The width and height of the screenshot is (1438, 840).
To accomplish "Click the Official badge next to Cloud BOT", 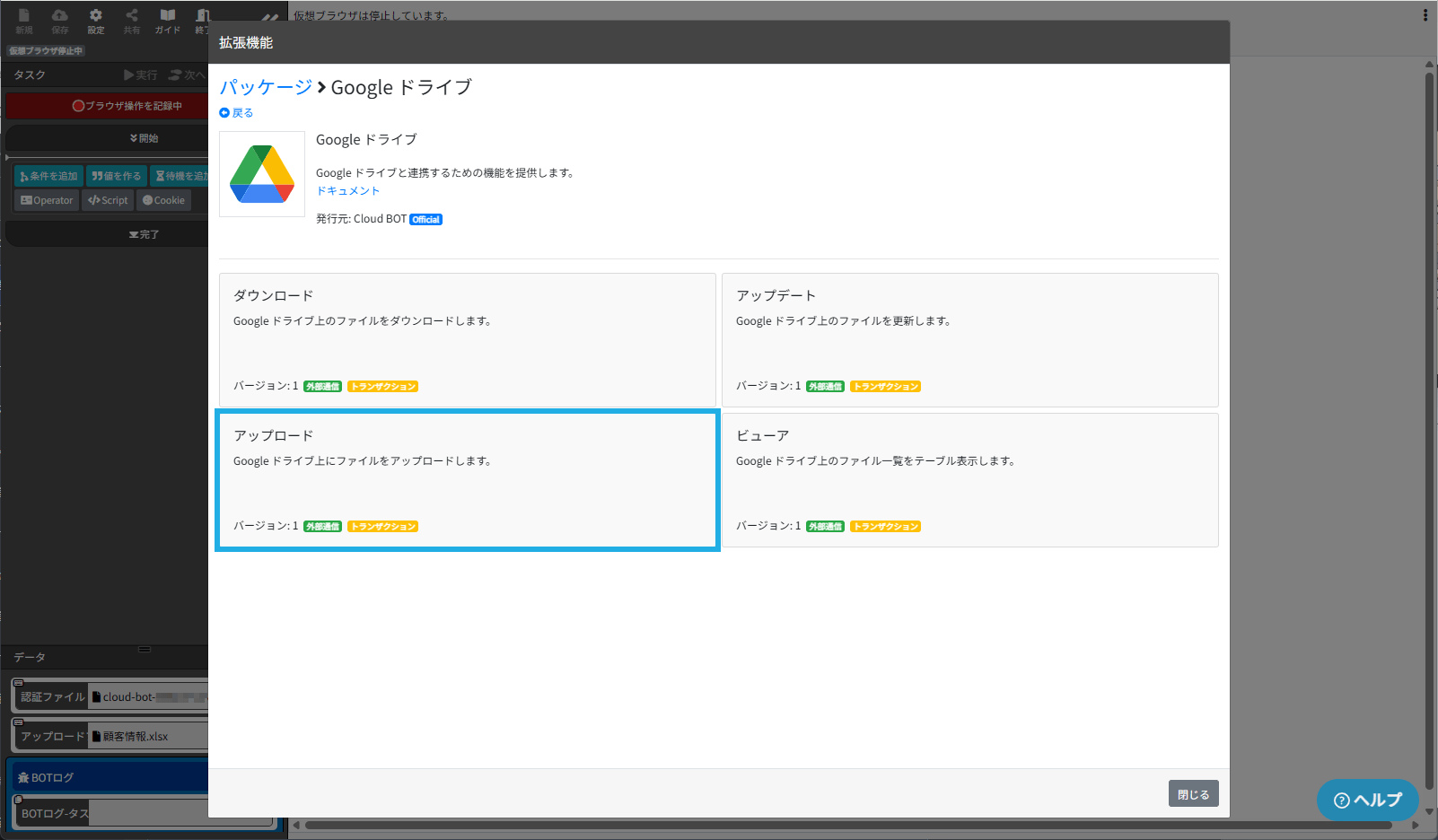I will click(426, 219).
